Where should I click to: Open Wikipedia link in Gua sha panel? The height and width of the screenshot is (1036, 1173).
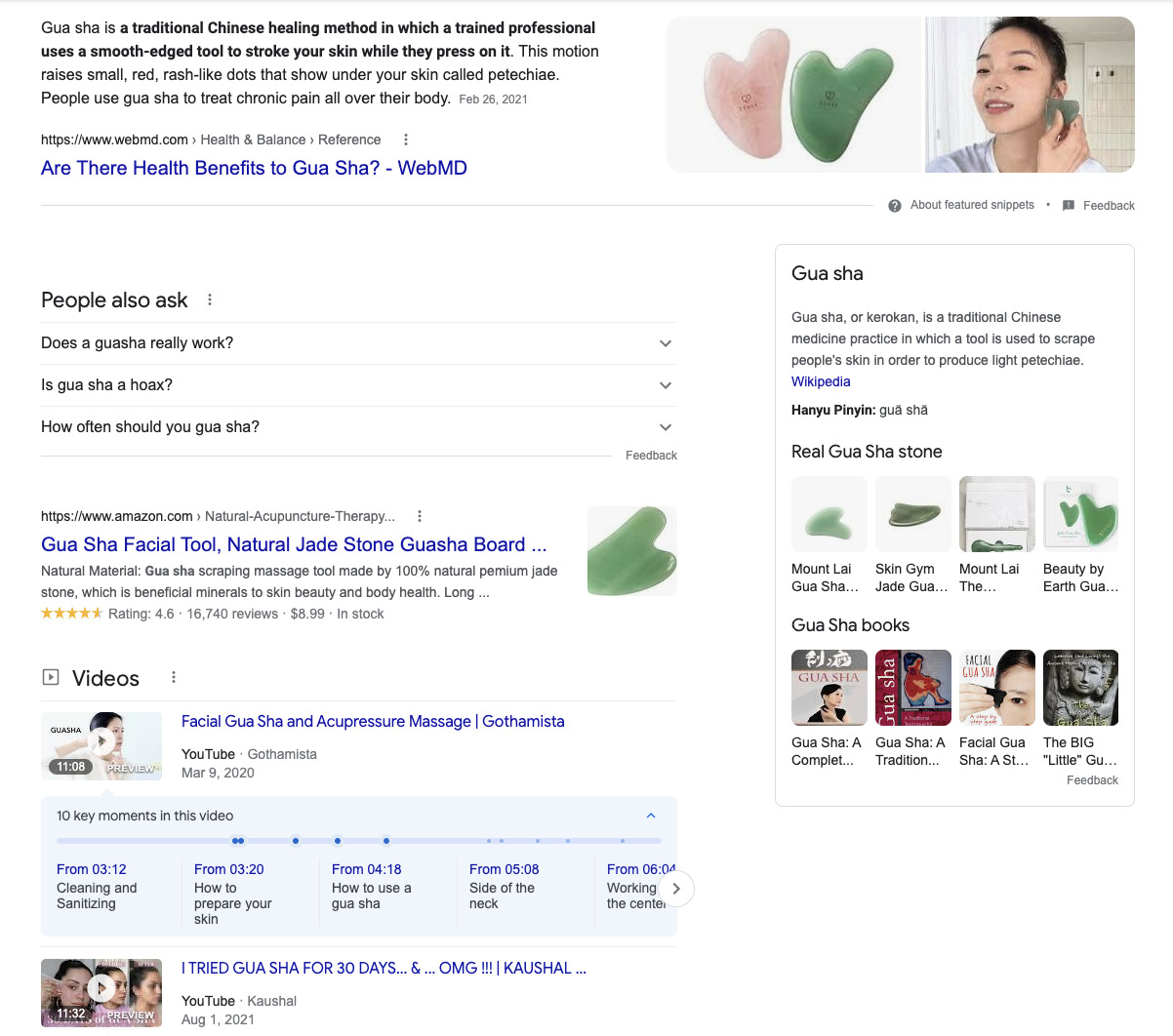coord(821,381)
